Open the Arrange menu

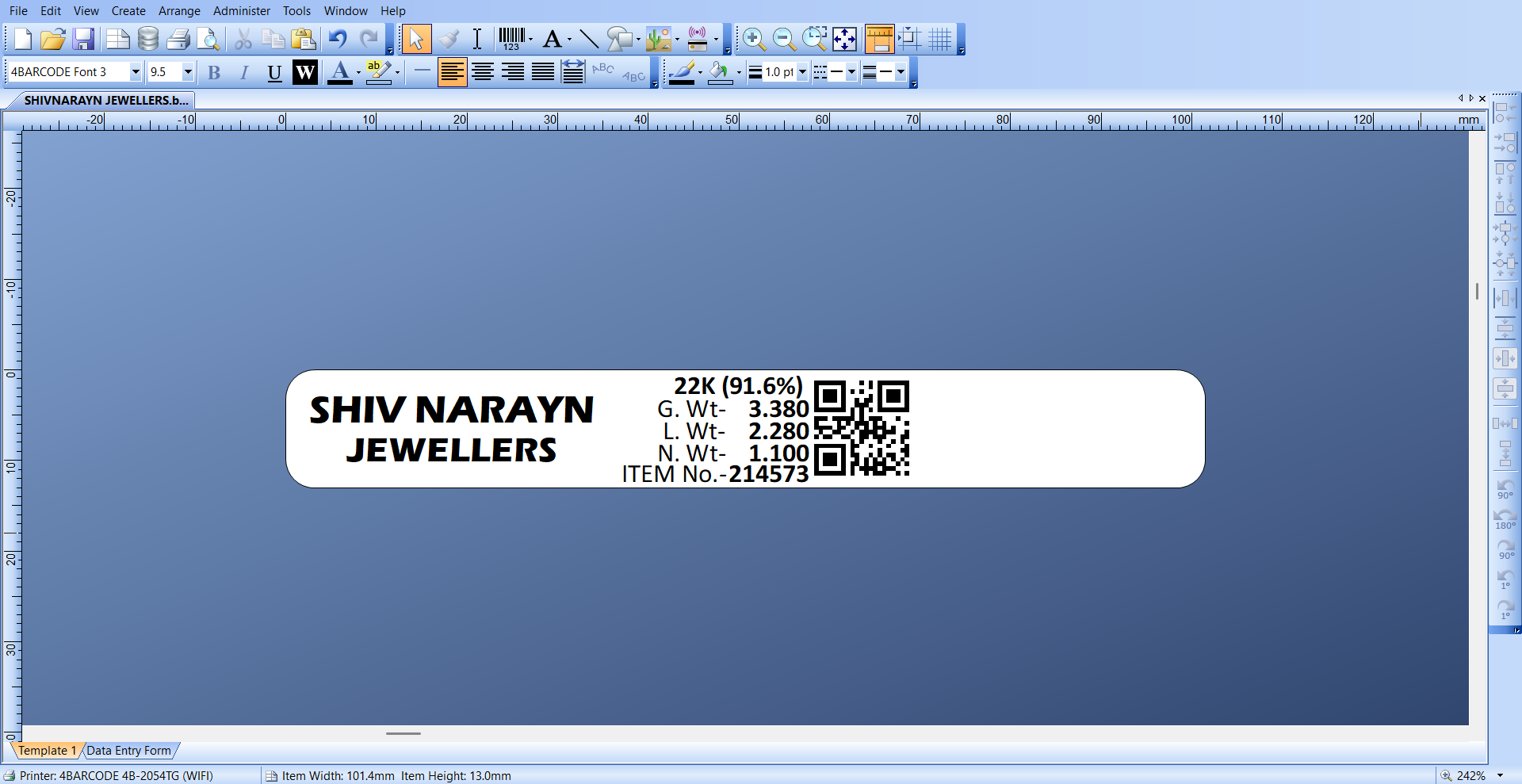point(179,11)
